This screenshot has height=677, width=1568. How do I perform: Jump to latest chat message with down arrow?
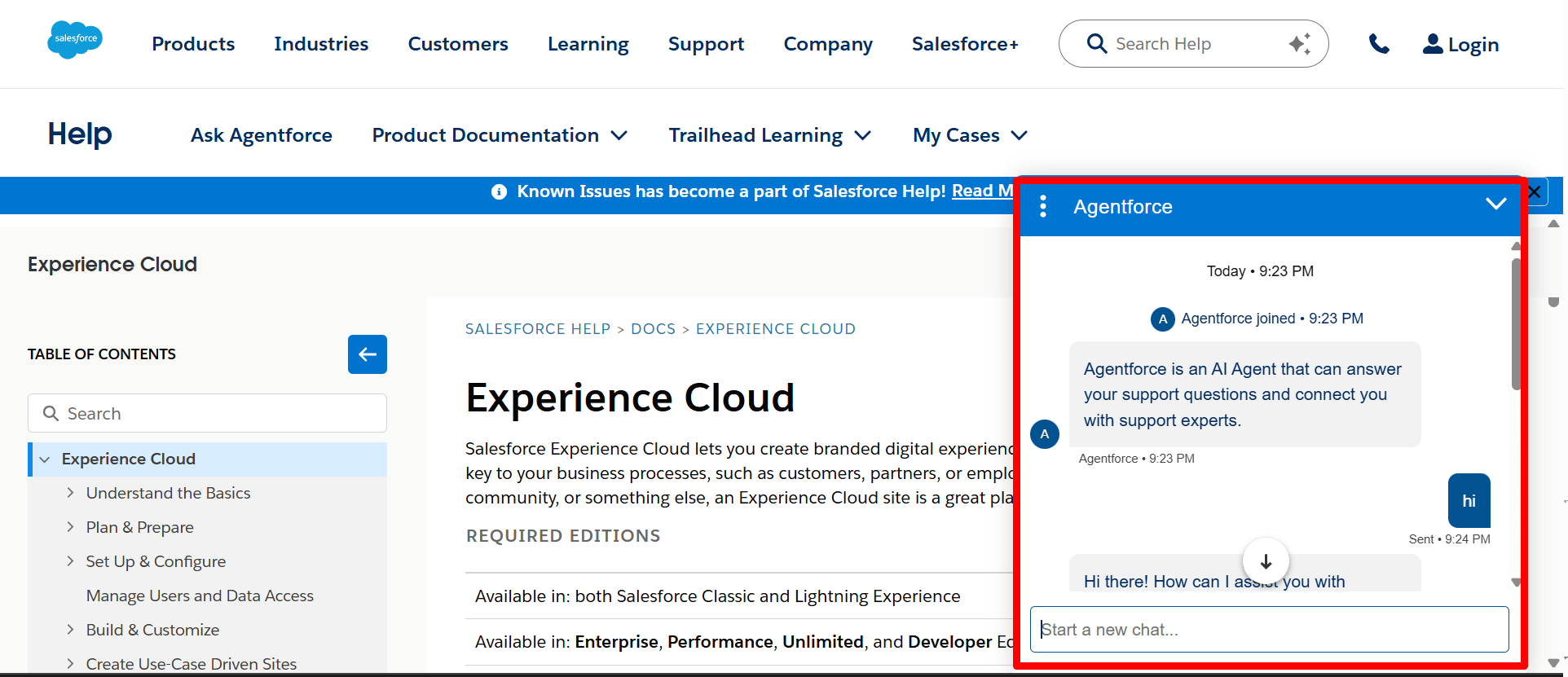coord(1266,561)
